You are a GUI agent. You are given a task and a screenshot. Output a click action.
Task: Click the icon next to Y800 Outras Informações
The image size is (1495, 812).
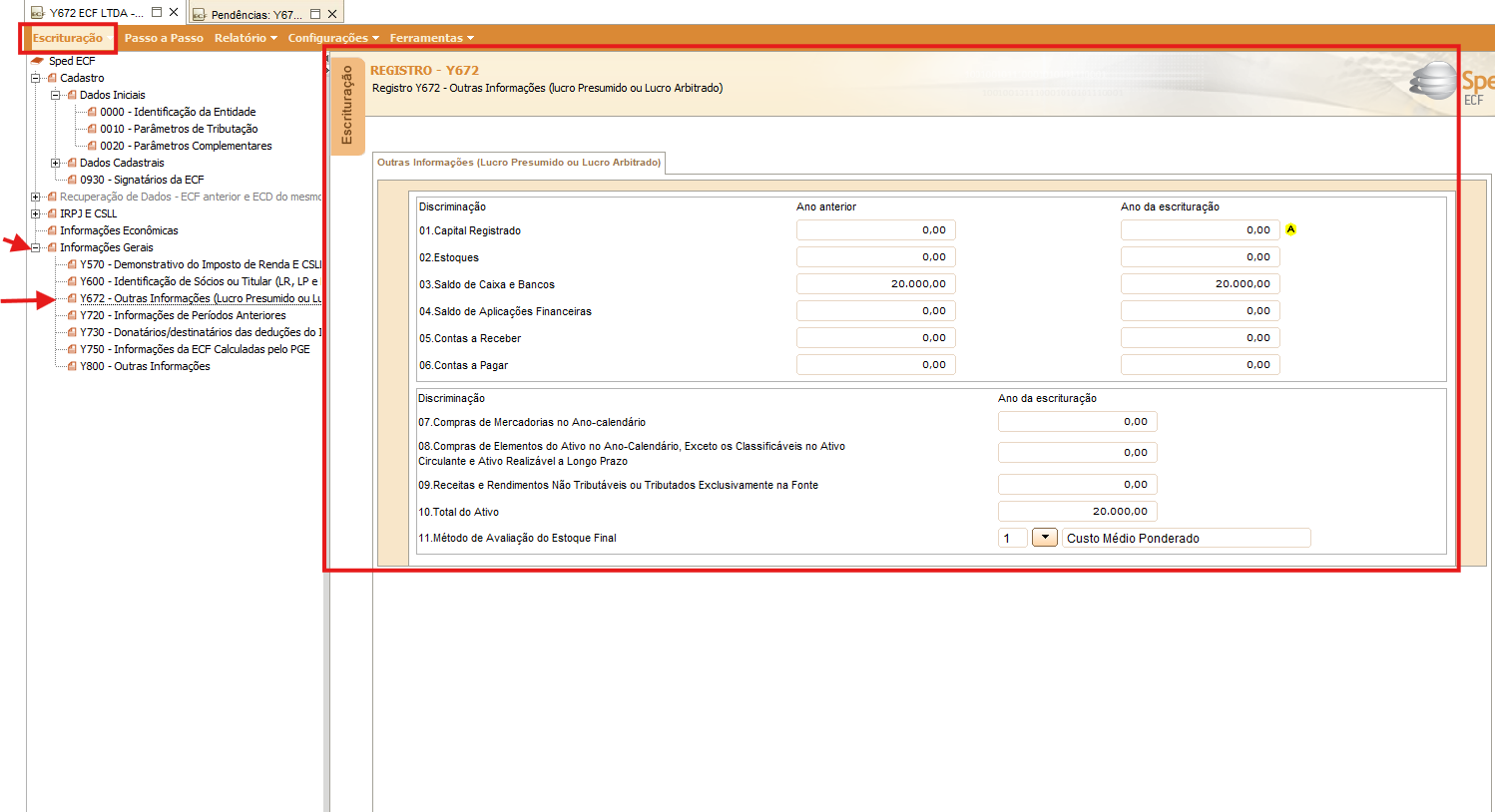pos(72,366)
